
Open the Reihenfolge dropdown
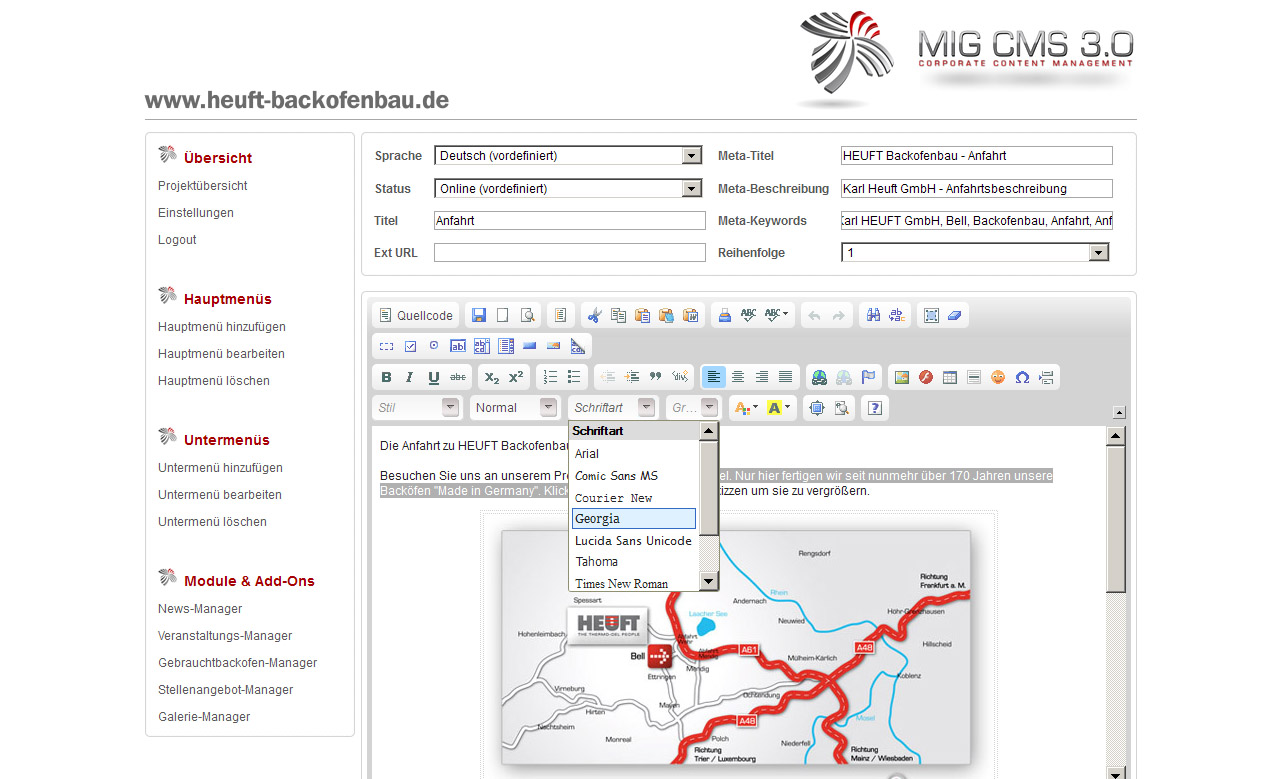point(975,253)
